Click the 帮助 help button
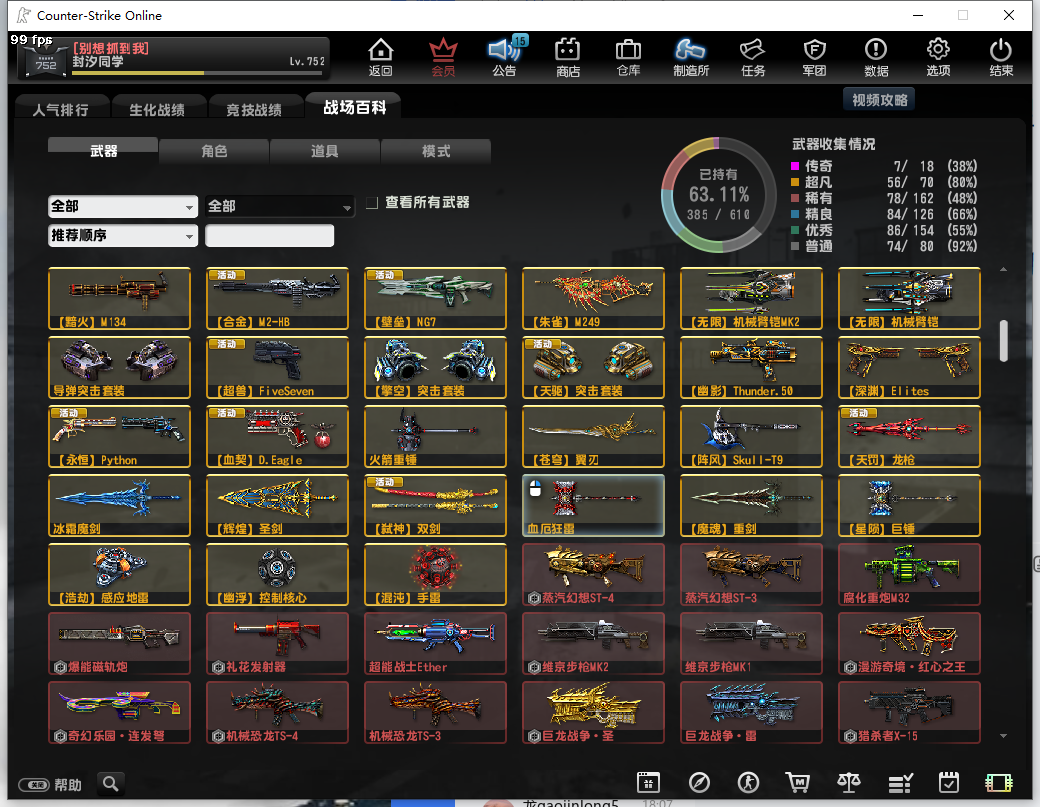This screenshot has height=807, width=1040. pos(50,784)
